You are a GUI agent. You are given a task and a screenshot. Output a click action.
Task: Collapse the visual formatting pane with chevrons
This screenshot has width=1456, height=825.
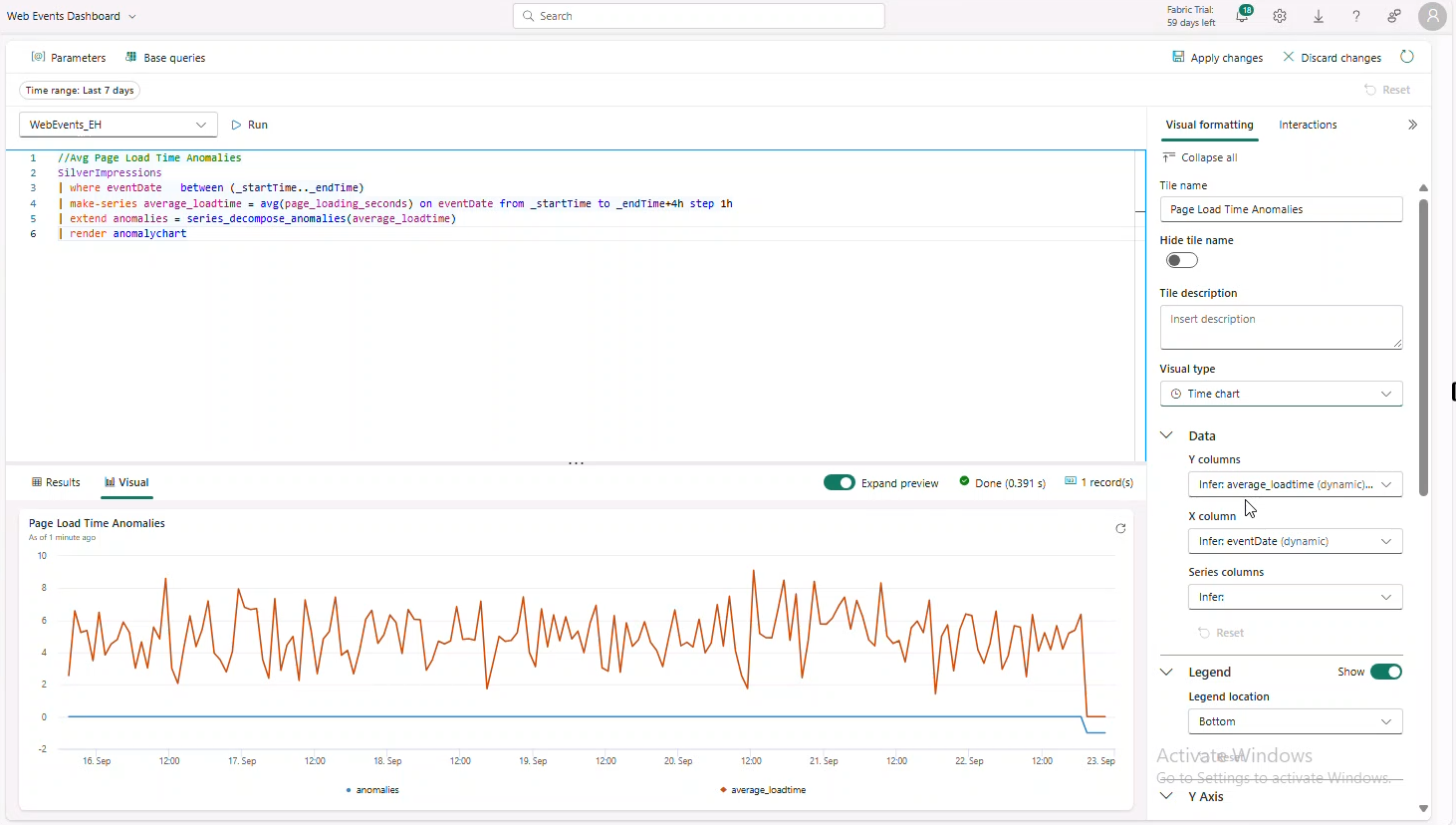[1412, 125]
